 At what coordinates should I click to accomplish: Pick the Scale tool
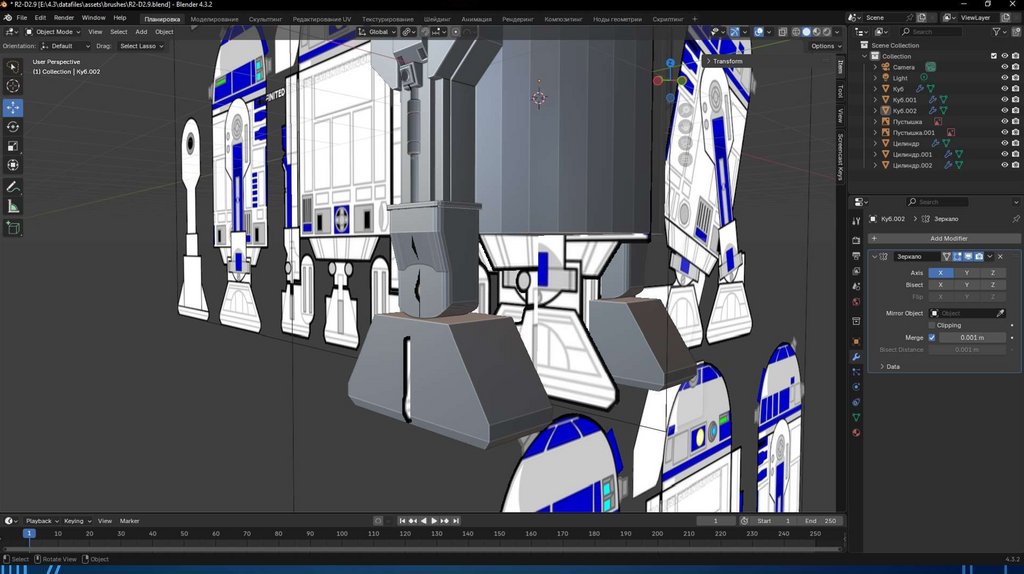point(13,146)
